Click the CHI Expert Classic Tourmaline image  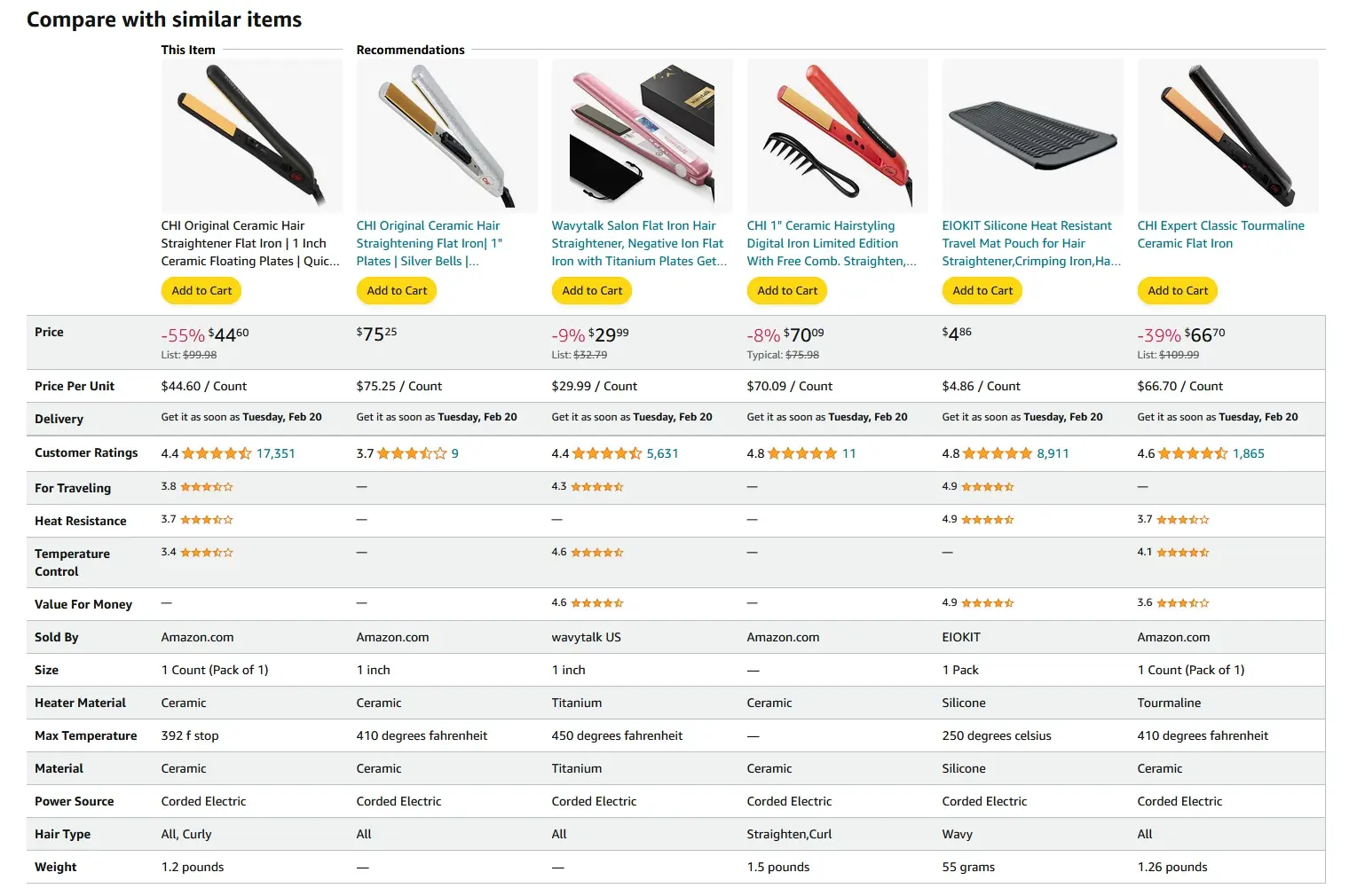pos(1227,135)
